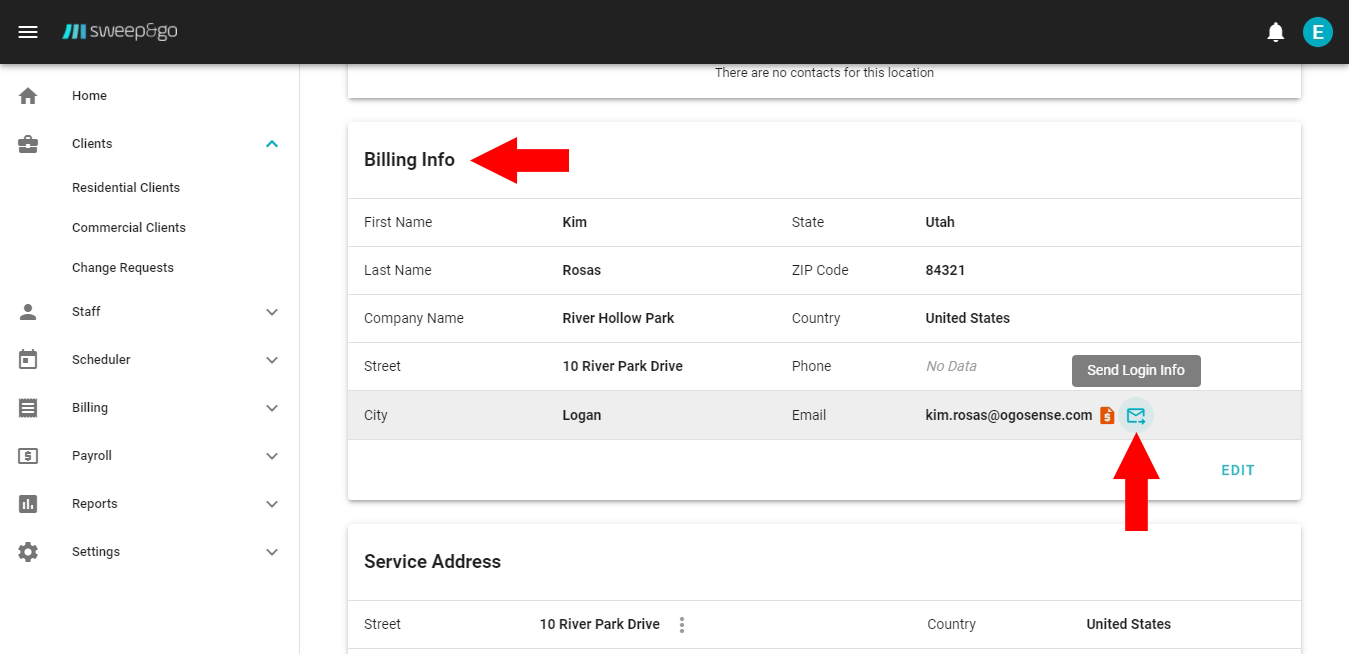Click the kim.rosas@ogosense.com email address

1008,415
